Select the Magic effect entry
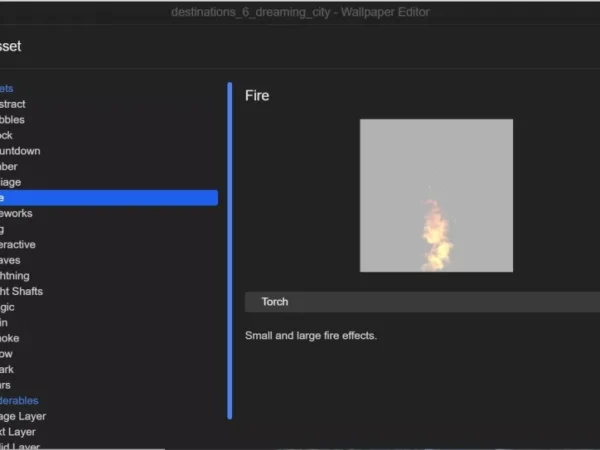The height and width of the screenshot is (450, 600). pos(10,307)
